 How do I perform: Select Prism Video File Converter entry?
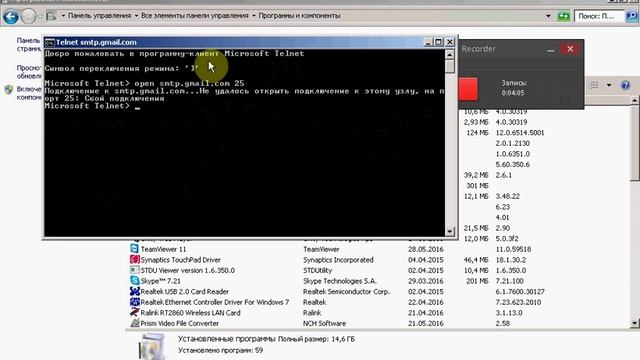[180, 323]
